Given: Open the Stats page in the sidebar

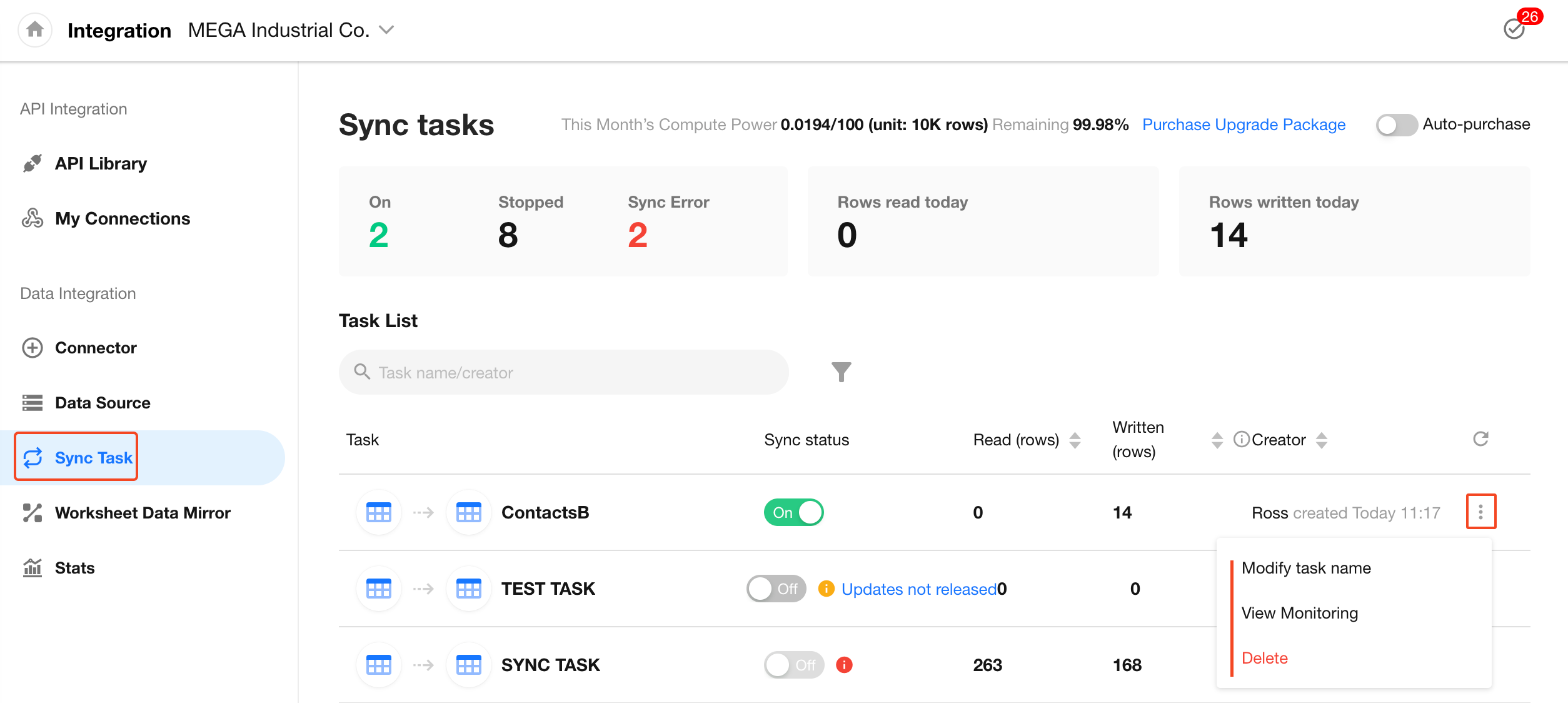Looking at the screenshot, I should pyautogui.click(x=74, y=568).
